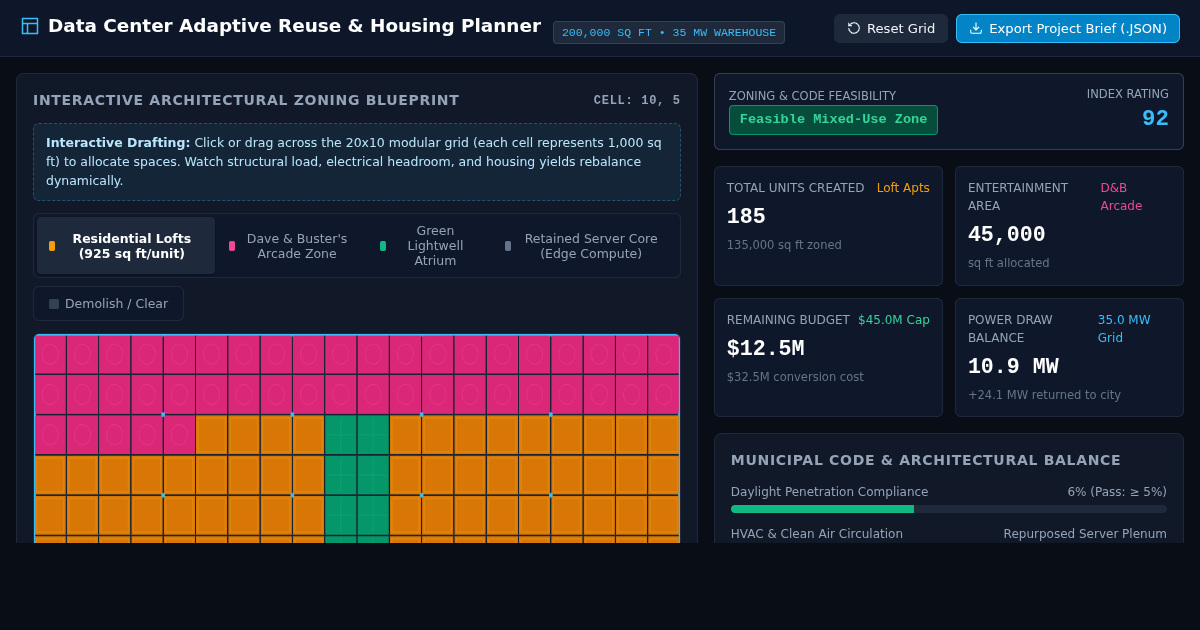Screen dimensions: 1200x630
Task: Click HVAC & Clean Air Circulation label
Action: click(817, 534)
